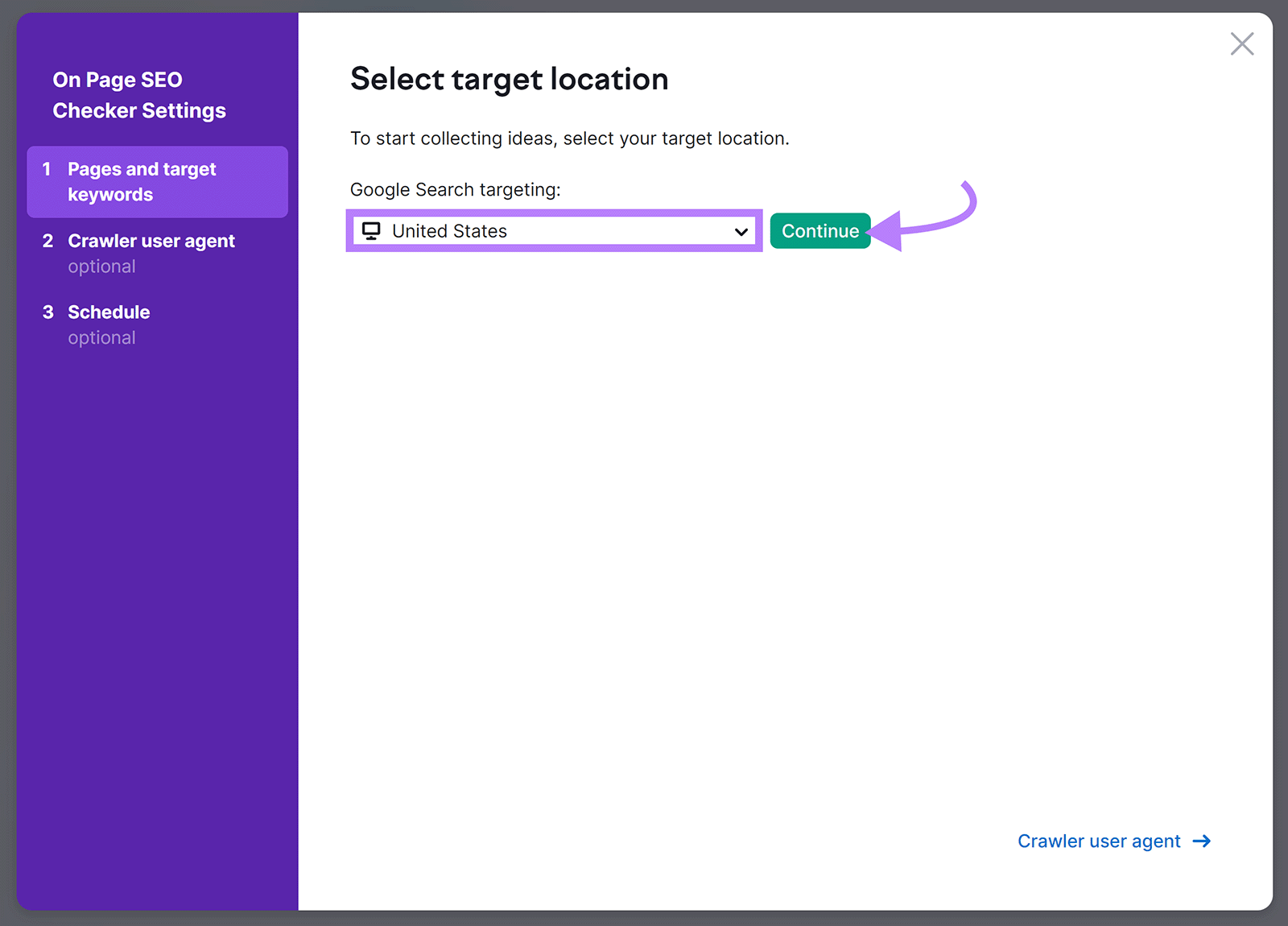The height and width of the screenshot is (926, 1288).
Task: Click the Select target location title
Action: 508,79
